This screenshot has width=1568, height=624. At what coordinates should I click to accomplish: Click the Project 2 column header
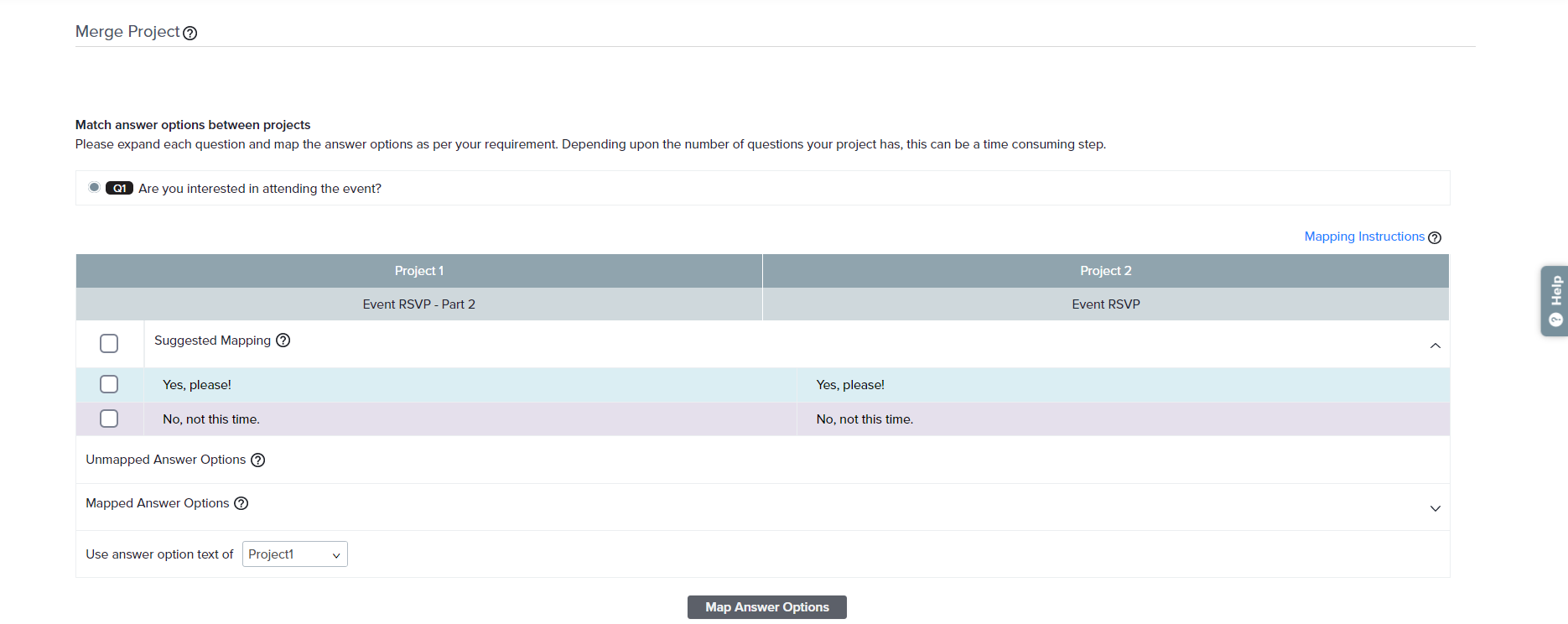(1105, 271)
